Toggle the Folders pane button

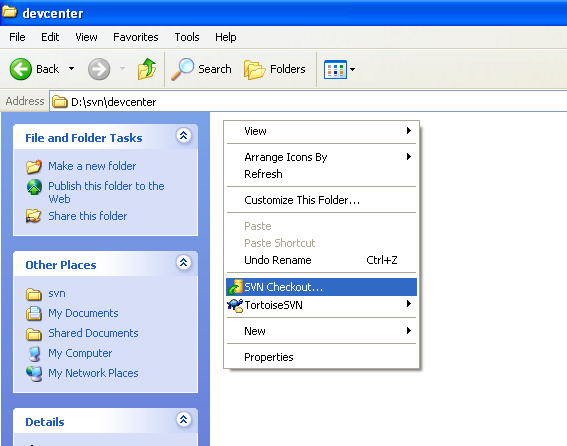(x=274, y=69)
